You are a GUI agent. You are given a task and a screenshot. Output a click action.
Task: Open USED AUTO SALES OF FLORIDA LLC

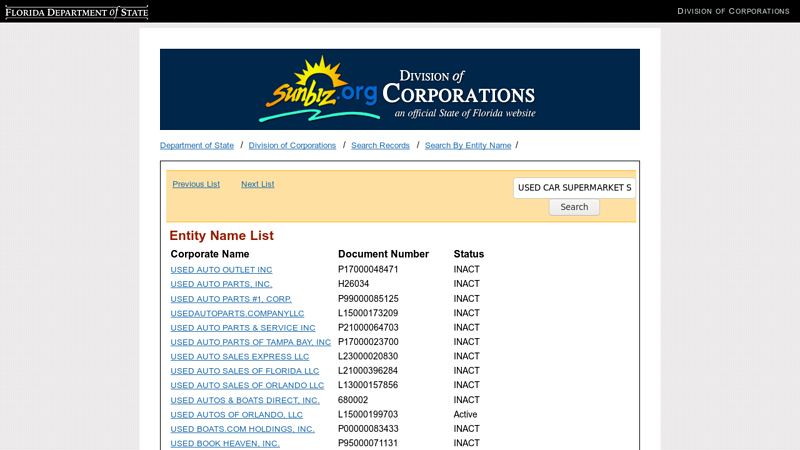pyautogui.click(x=245, y=371)
